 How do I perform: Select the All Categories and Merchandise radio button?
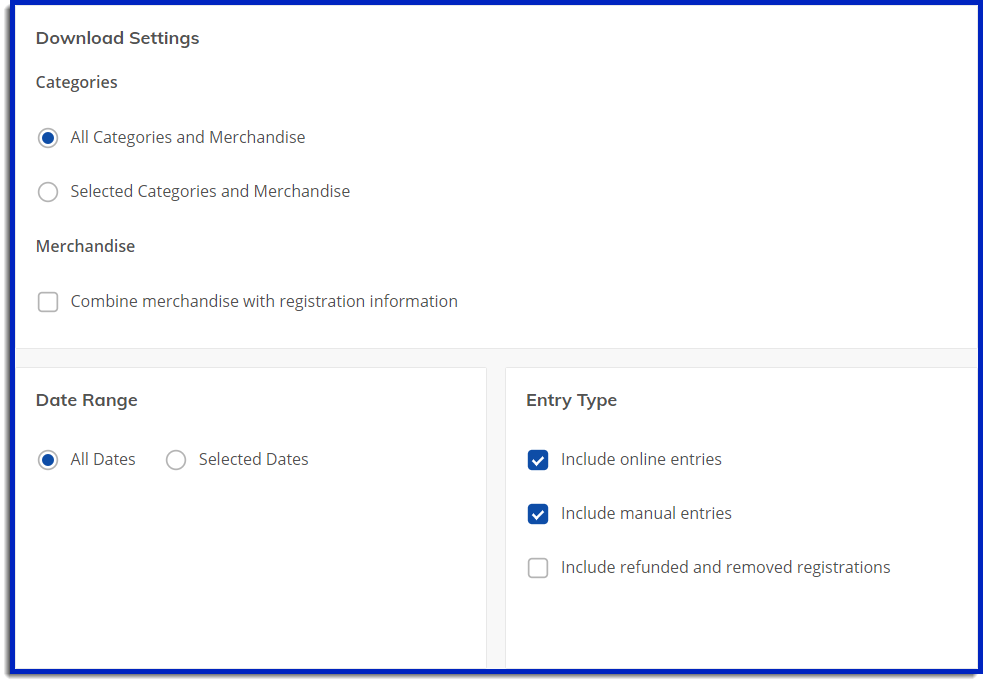pos(48,138)
